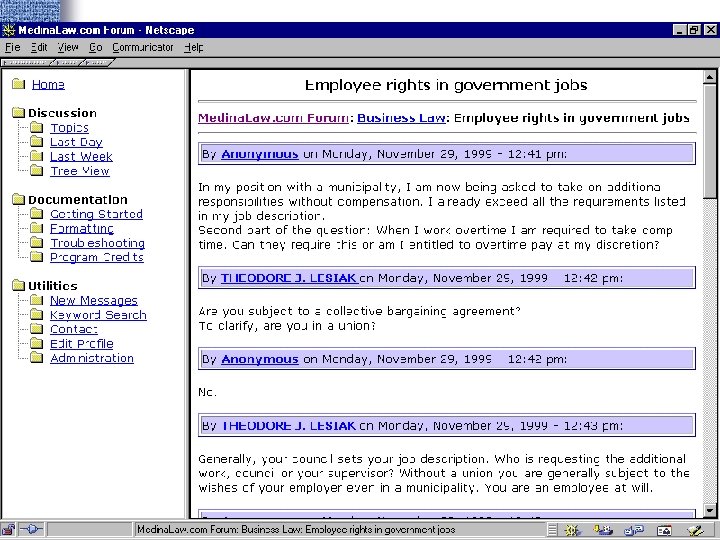720x540 pixels.
Task: Open the Newsgroups icon in component bar
Action: 634,530
